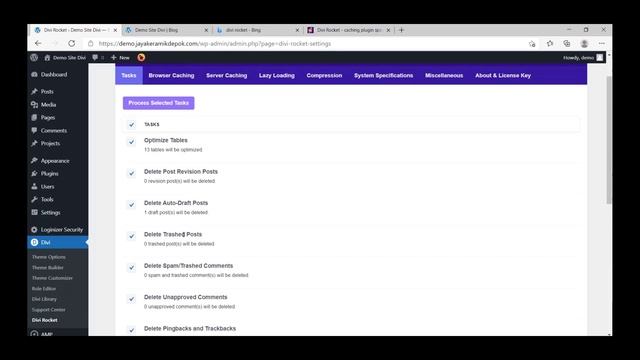Viewport: 640px width, 360px height.
Task: Open Theme Customizer submenu link
Action: [52, 278]
